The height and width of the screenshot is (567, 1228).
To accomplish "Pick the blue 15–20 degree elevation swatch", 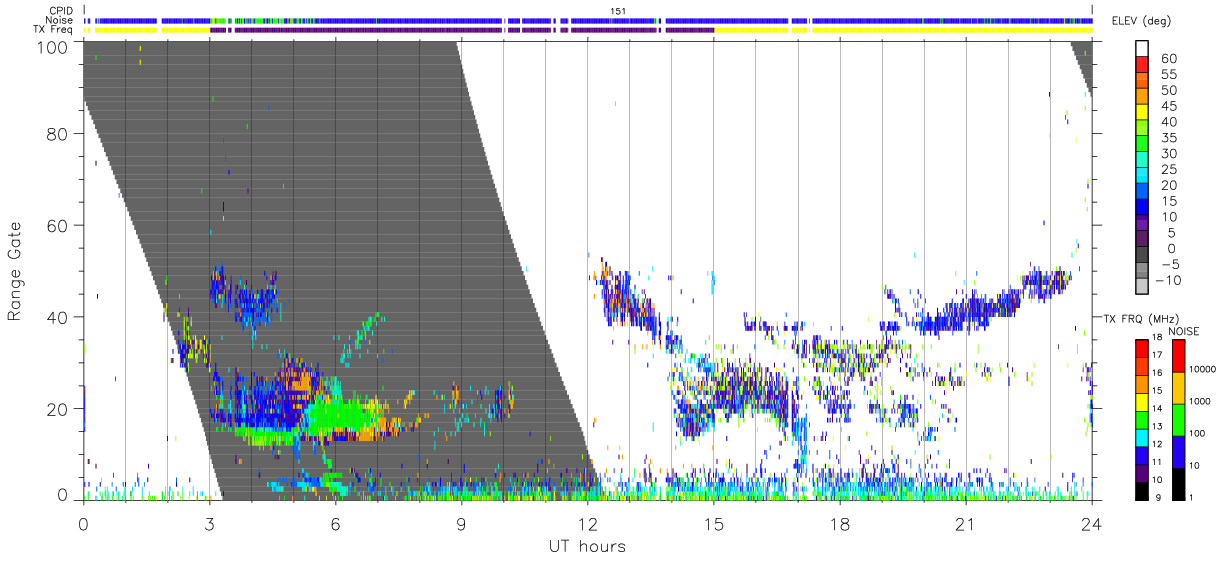I will [1143, 193].
